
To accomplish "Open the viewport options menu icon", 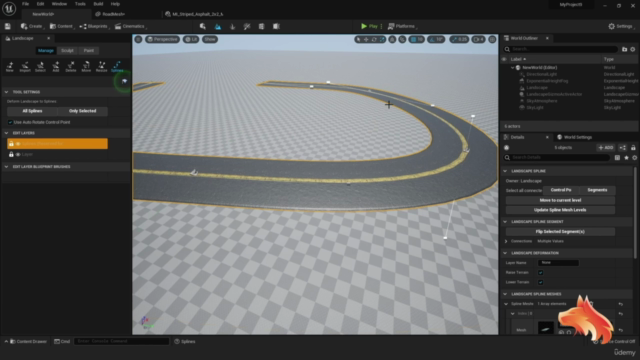I will 138,39.
